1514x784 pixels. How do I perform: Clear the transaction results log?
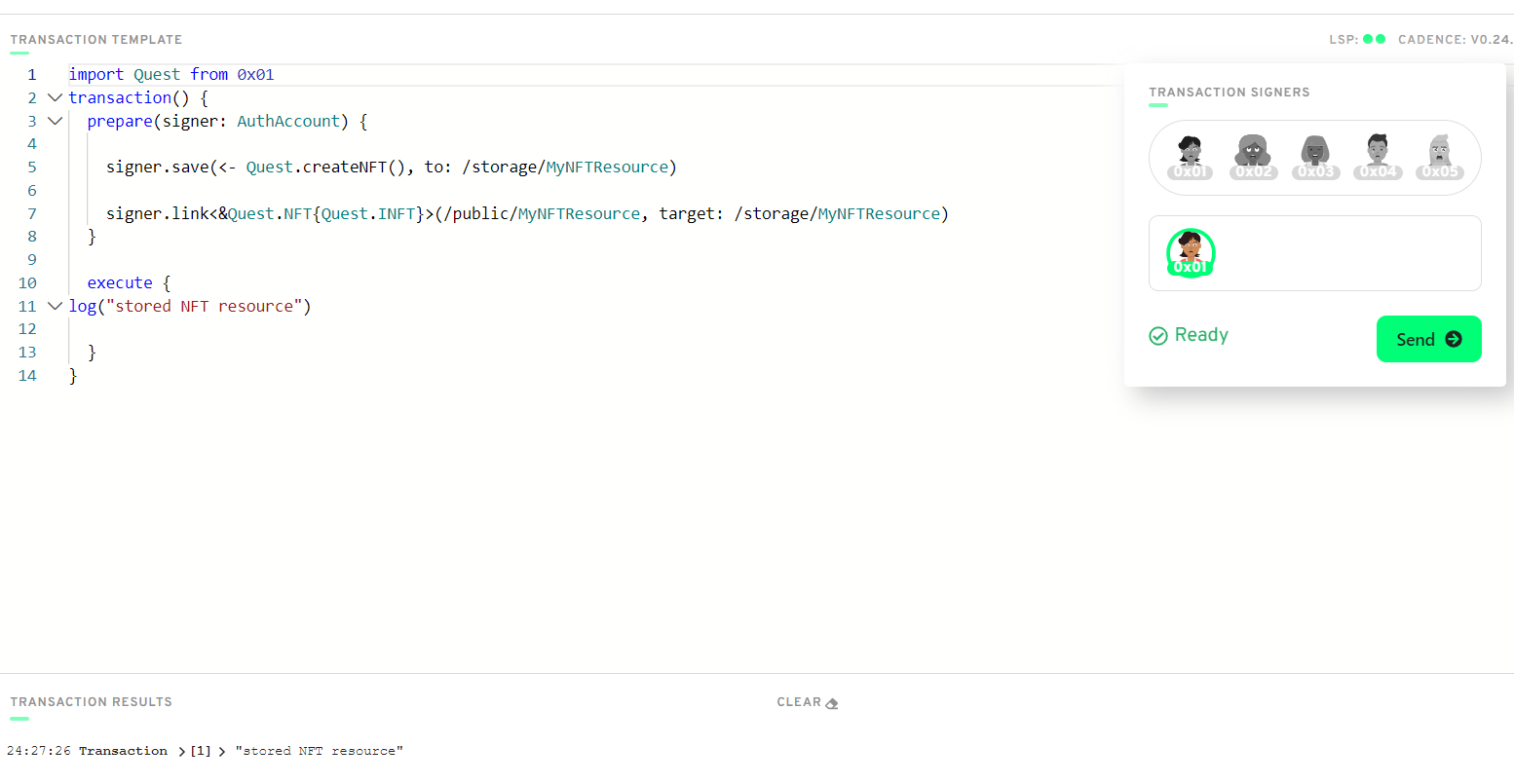pyautogui.click(x=808, y=702)
